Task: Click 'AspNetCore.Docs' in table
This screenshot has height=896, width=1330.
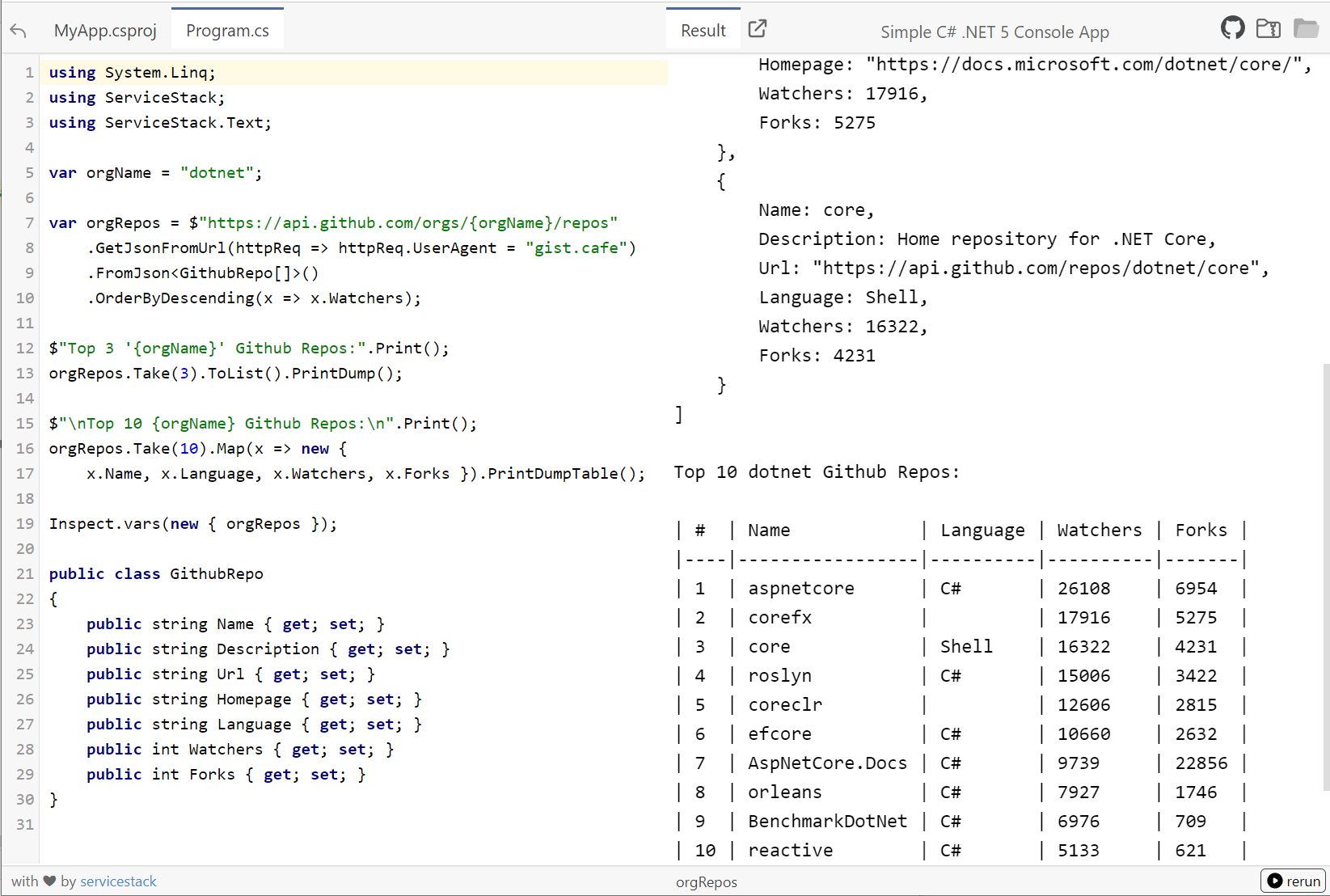Action: click(x=828, y=763)
